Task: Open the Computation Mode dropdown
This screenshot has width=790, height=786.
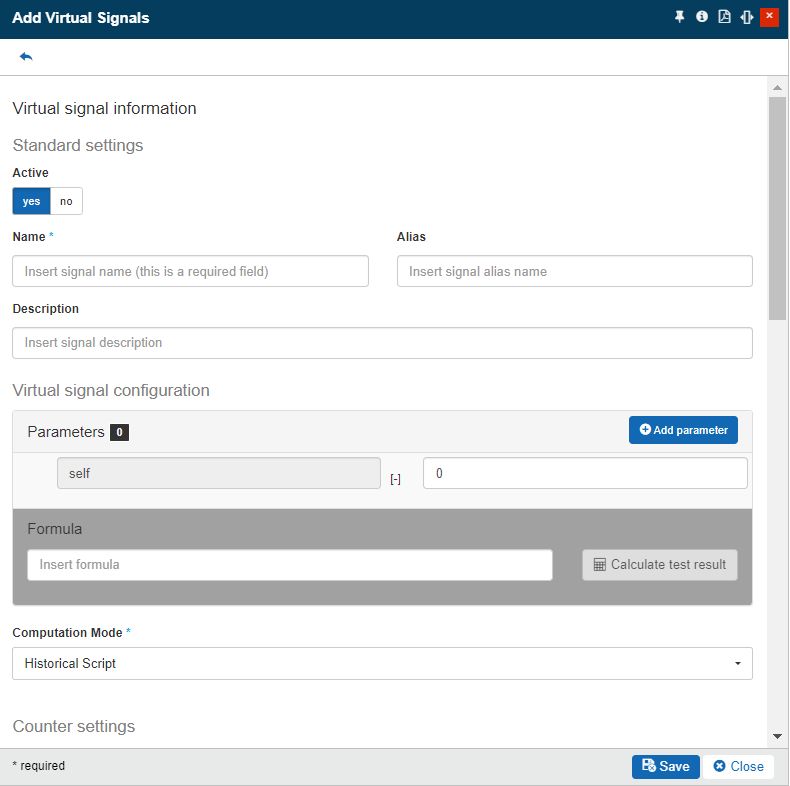Action: click(x=382, y=663)
